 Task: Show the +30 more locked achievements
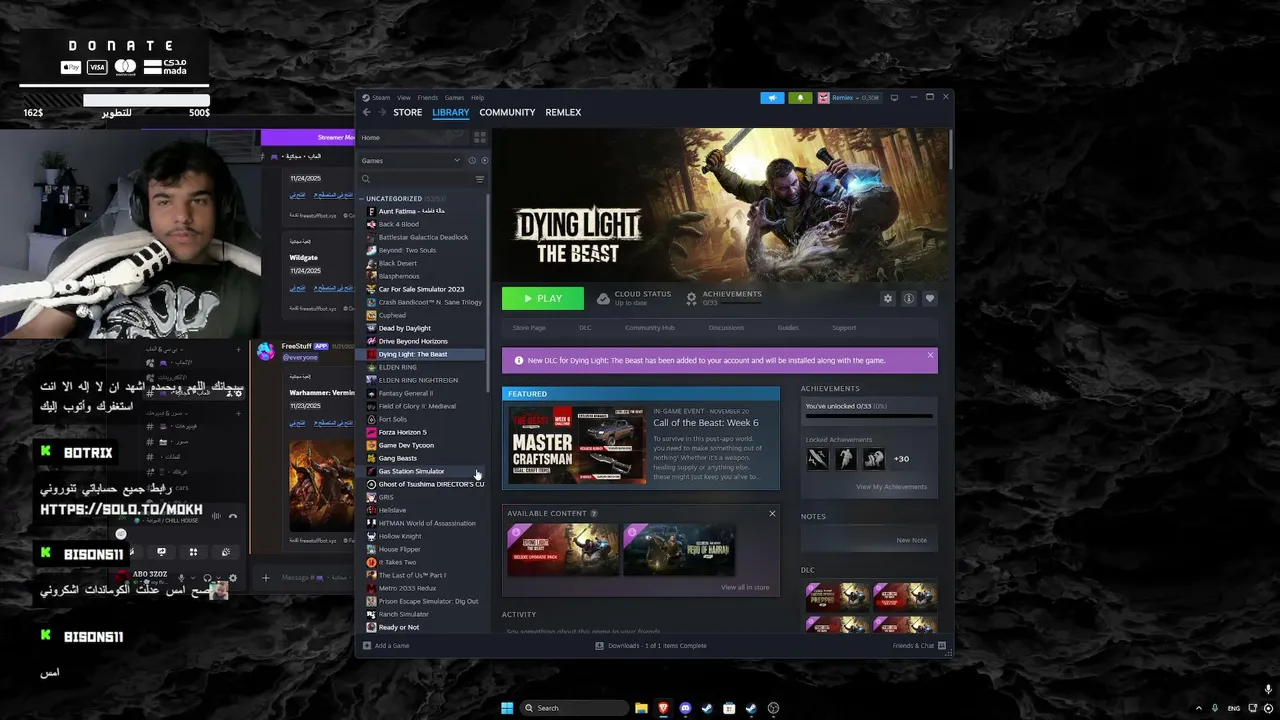point(901,458)
